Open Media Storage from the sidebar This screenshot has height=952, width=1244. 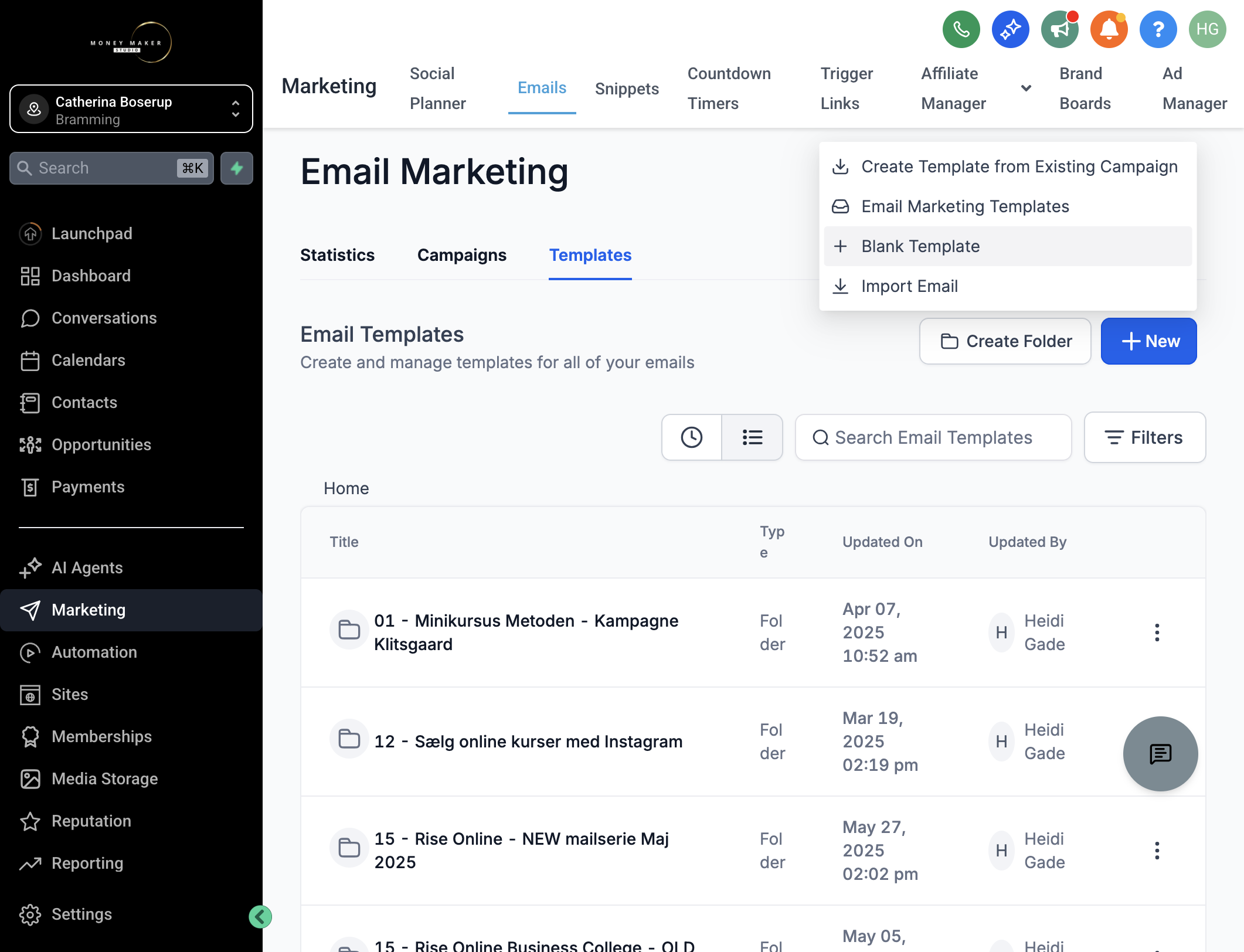131,778
